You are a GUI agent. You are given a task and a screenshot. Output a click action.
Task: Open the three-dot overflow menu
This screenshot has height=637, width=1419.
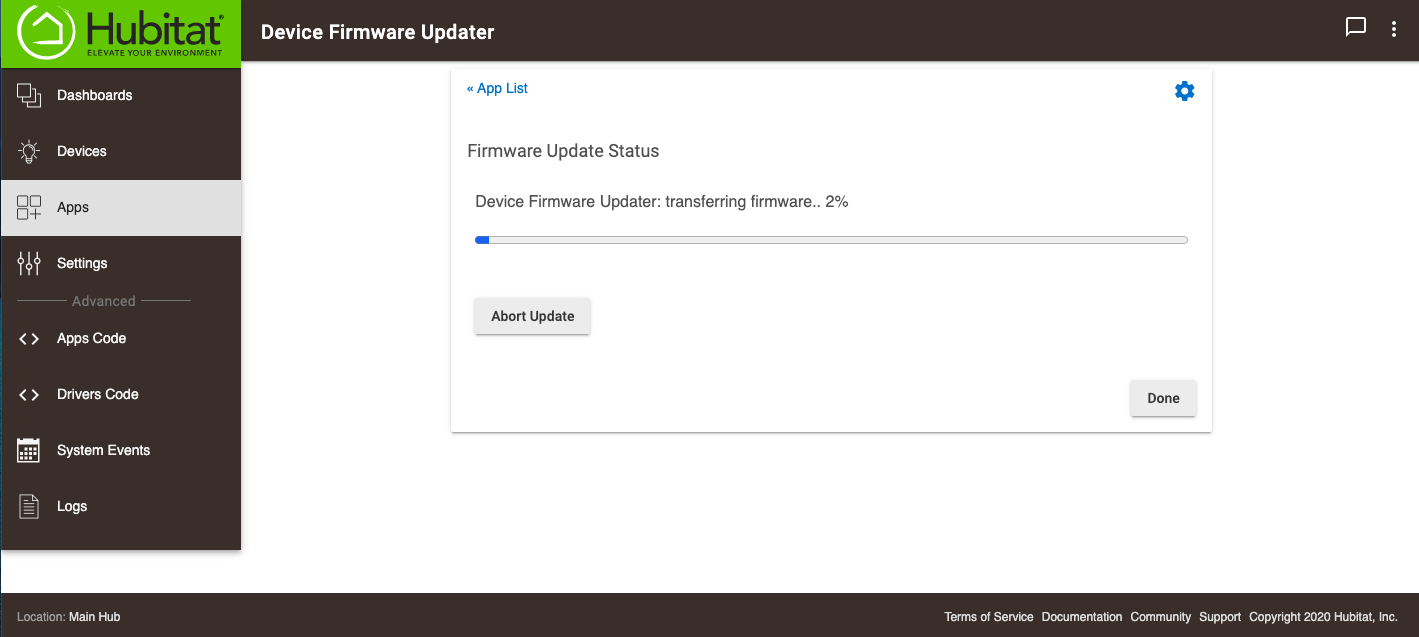(1394, 29)
